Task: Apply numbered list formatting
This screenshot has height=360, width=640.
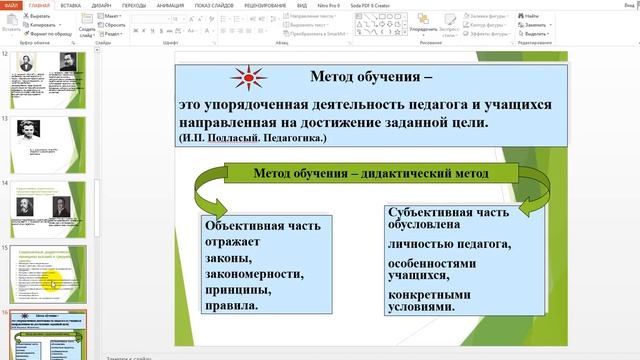Action: pos(237,19)
